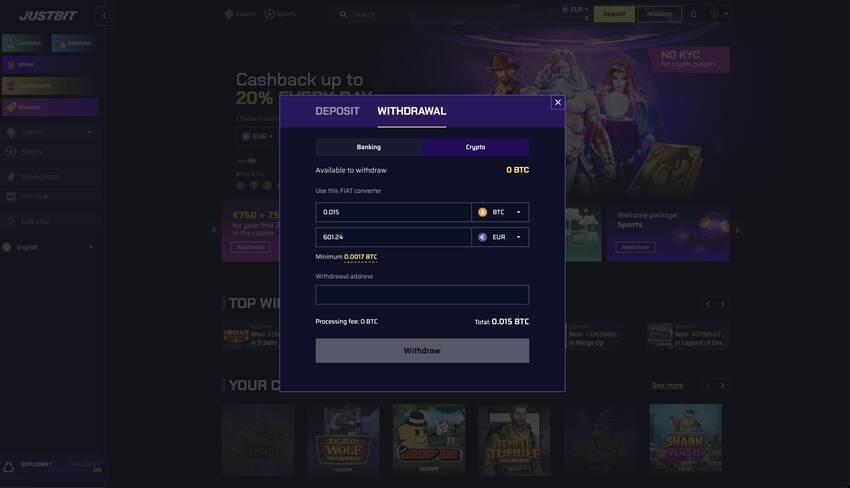This screenshot has width=850, height=488.
Task: Open the BTC currency dropdown
Action: pos(500,212)
